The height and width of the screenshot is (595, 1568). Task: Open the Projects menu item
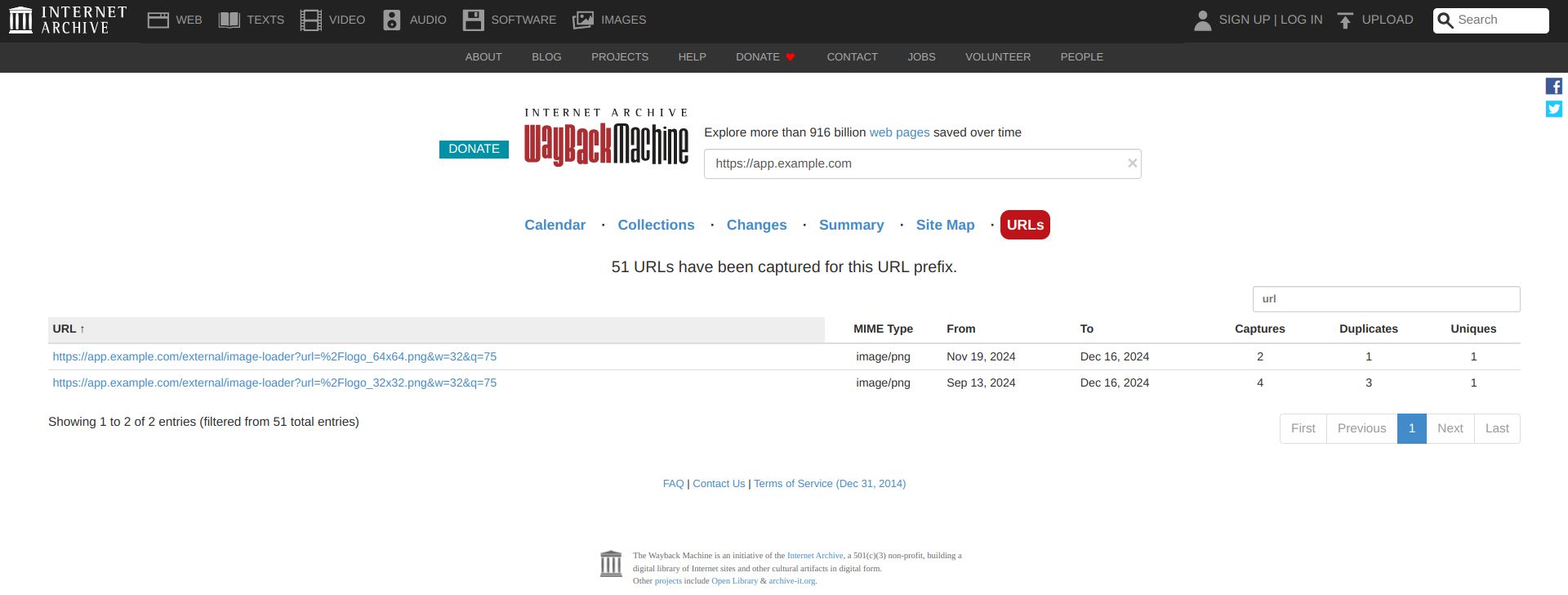[x=620, y=57]
